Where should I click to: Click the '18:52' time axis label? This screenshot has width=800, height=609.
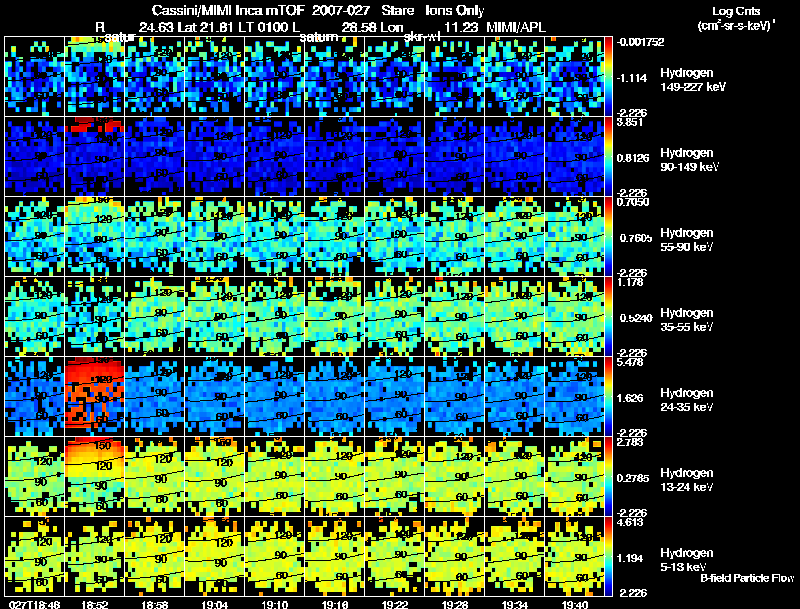(94, 604)
